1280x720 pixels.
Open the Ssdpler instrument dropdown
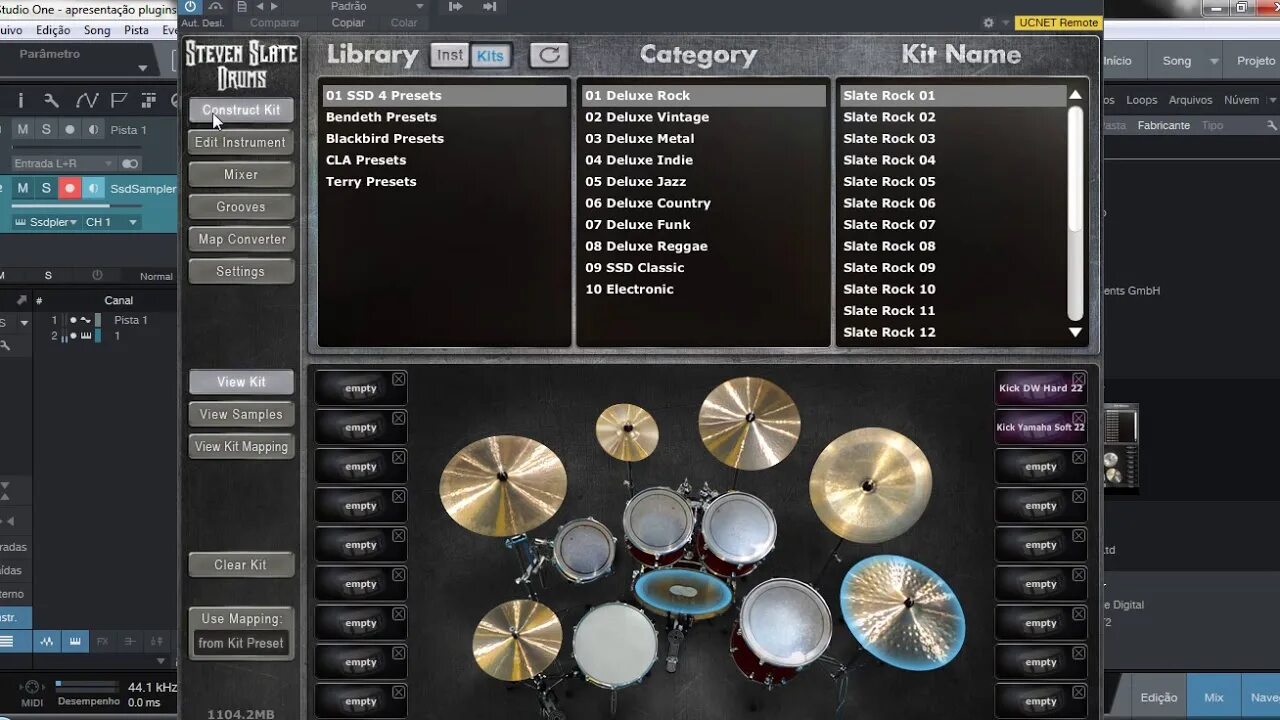45,222
